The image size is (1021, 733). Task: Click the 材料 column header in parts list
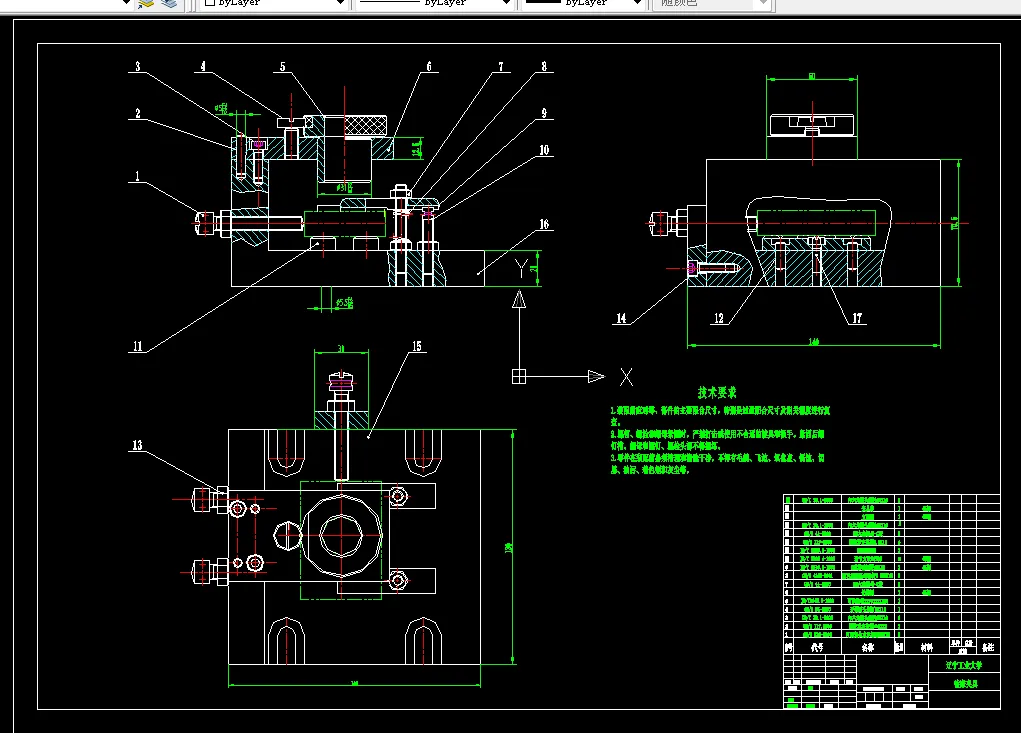tap(926, 647)
